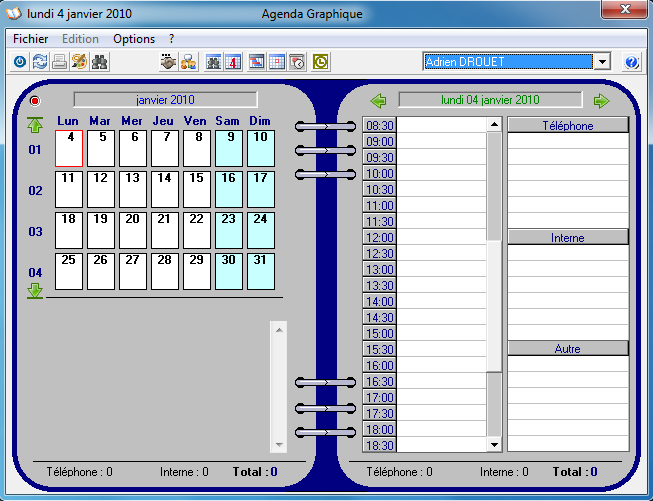Select day 28 in the calendar
Screen dimensions: 653x501
[x=165, y=271]
